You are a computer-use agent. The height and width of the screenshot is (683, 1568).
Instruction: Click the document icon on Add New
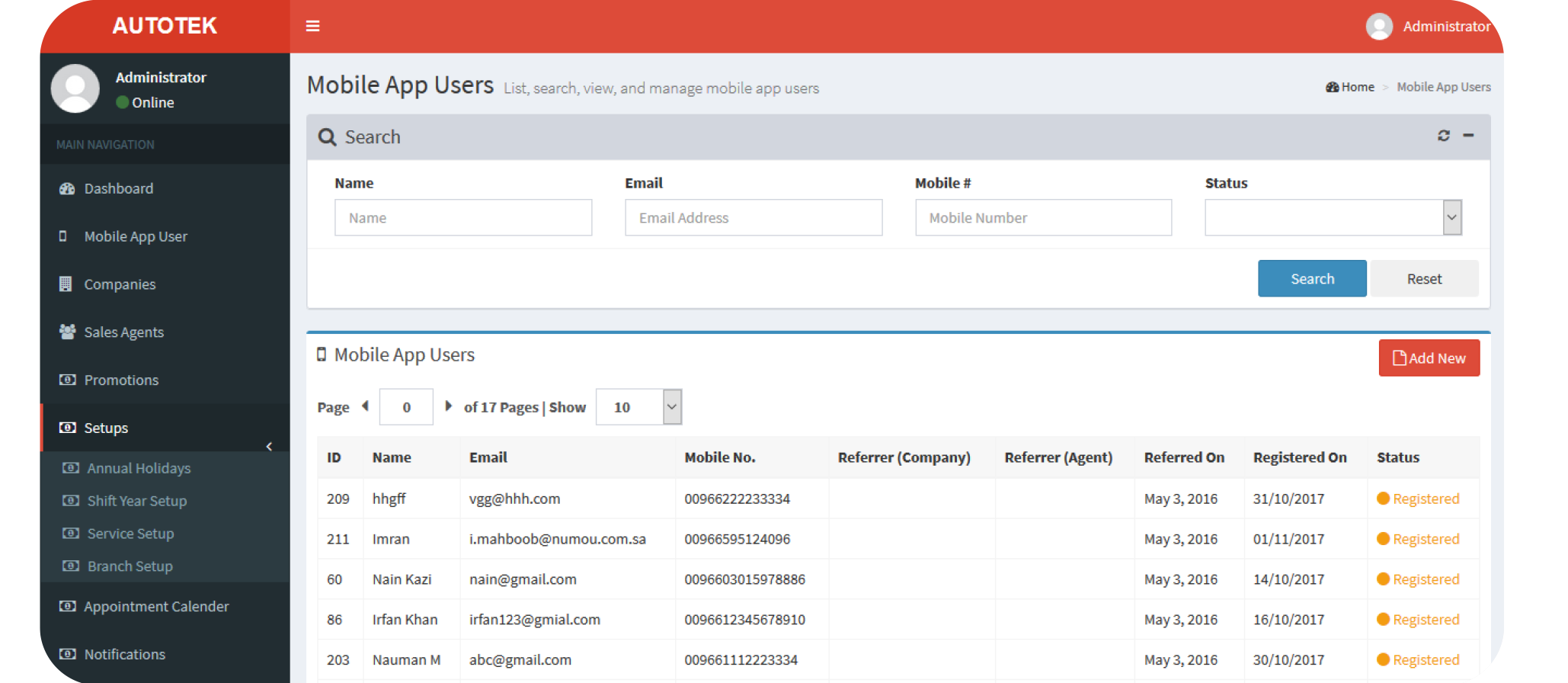1400,358
